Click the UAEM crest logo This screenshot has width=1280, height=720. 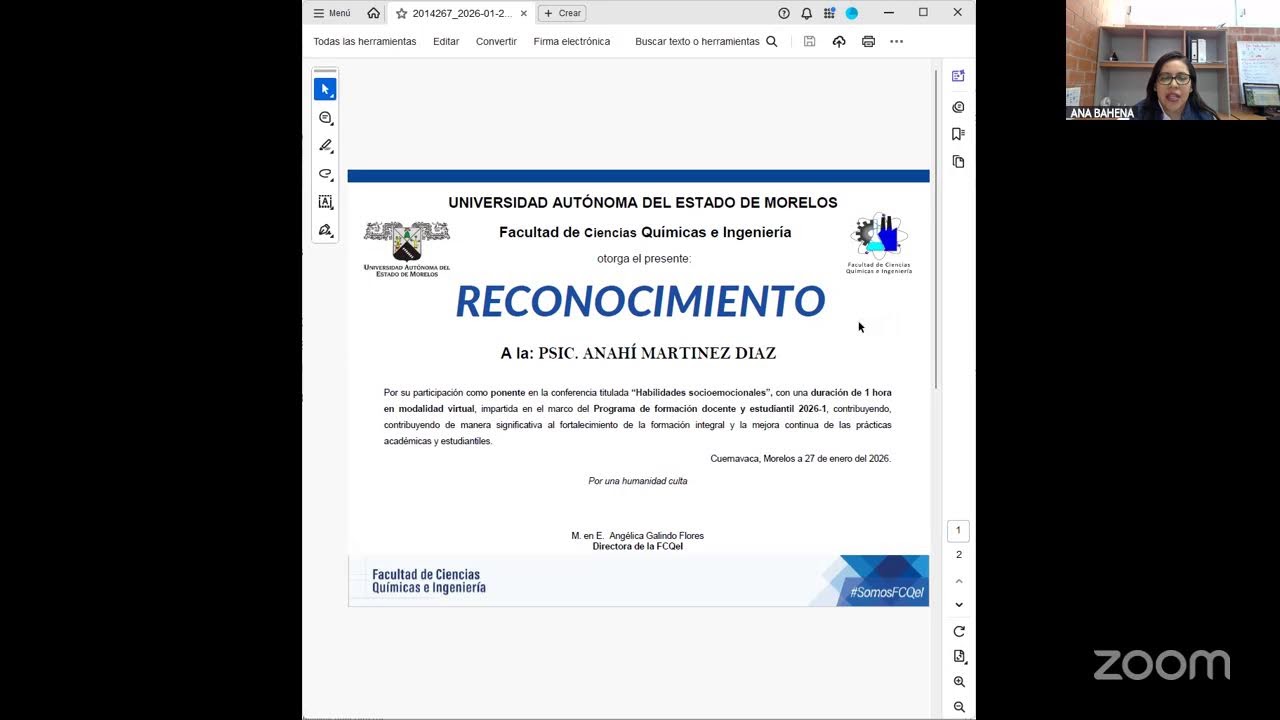click(x=406, y=249)
